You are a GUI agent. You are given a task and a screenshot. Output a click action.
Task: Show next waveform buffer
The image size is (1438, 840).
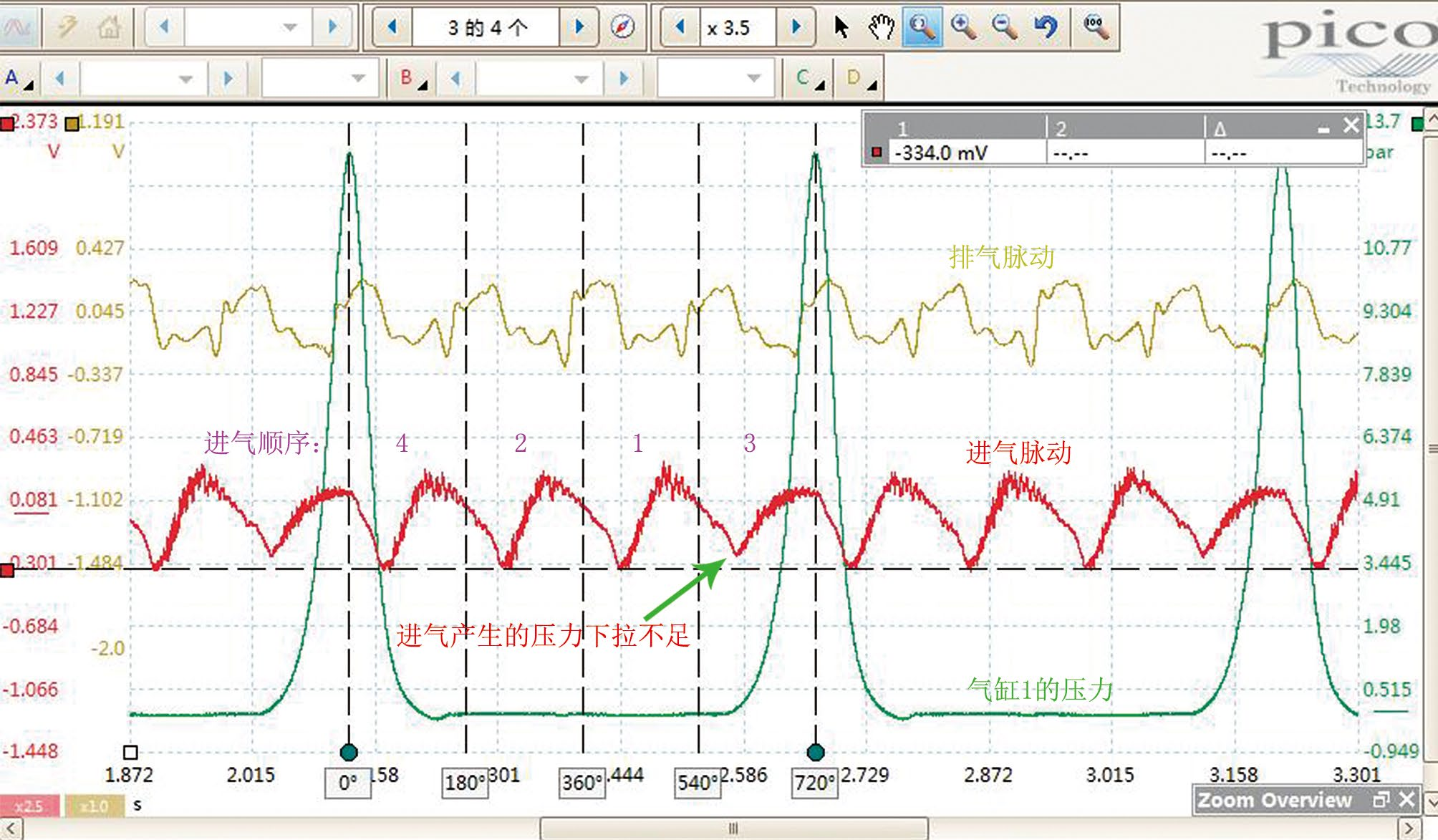click(x=580, y=27)
